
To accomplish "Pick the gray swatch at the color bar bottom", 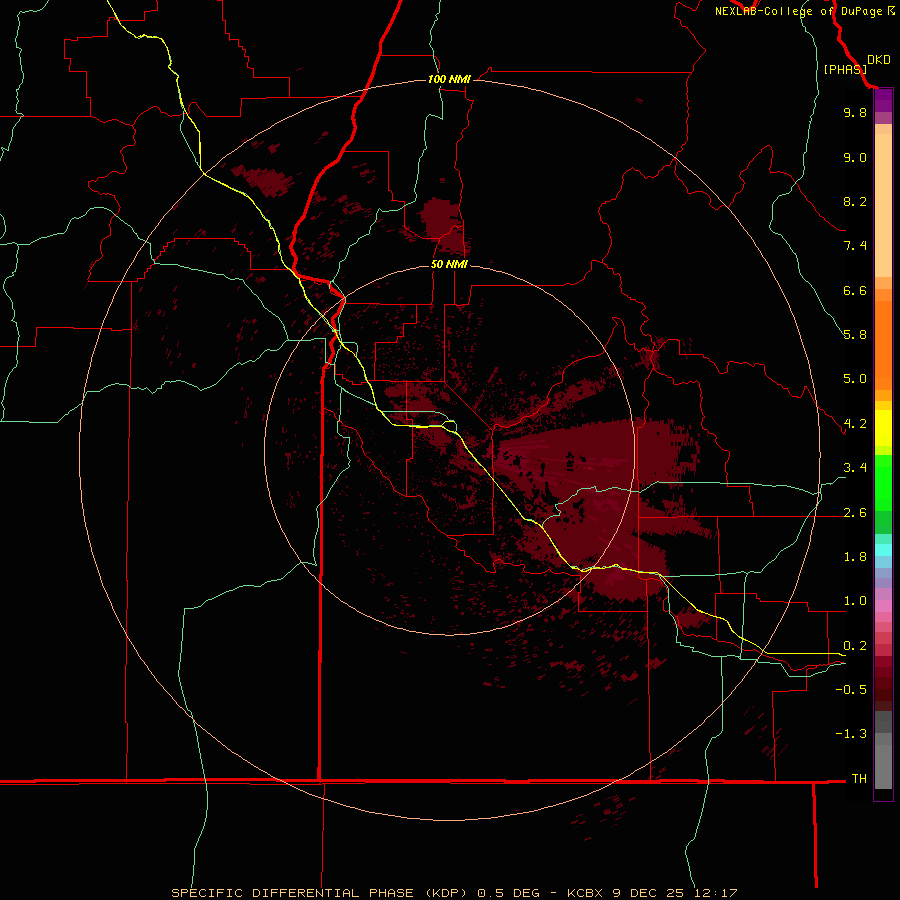I will (x=883, y=767).
